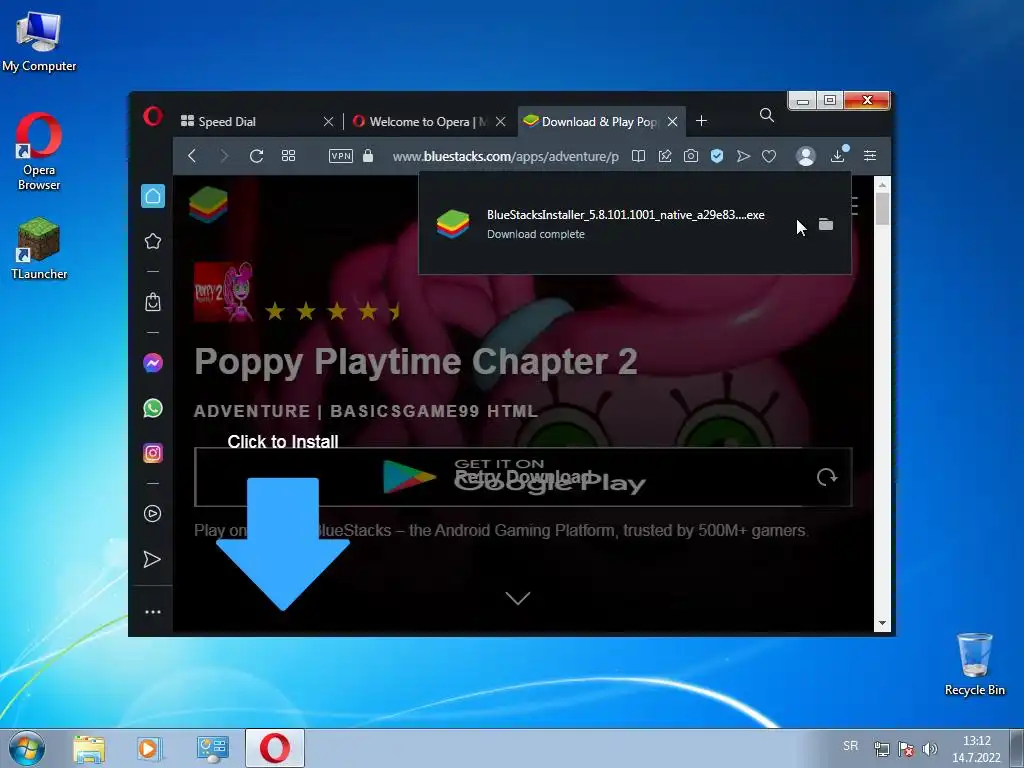
Task: Click the Retry Download button
Action: pyautogui.click(x=523, y=477)
